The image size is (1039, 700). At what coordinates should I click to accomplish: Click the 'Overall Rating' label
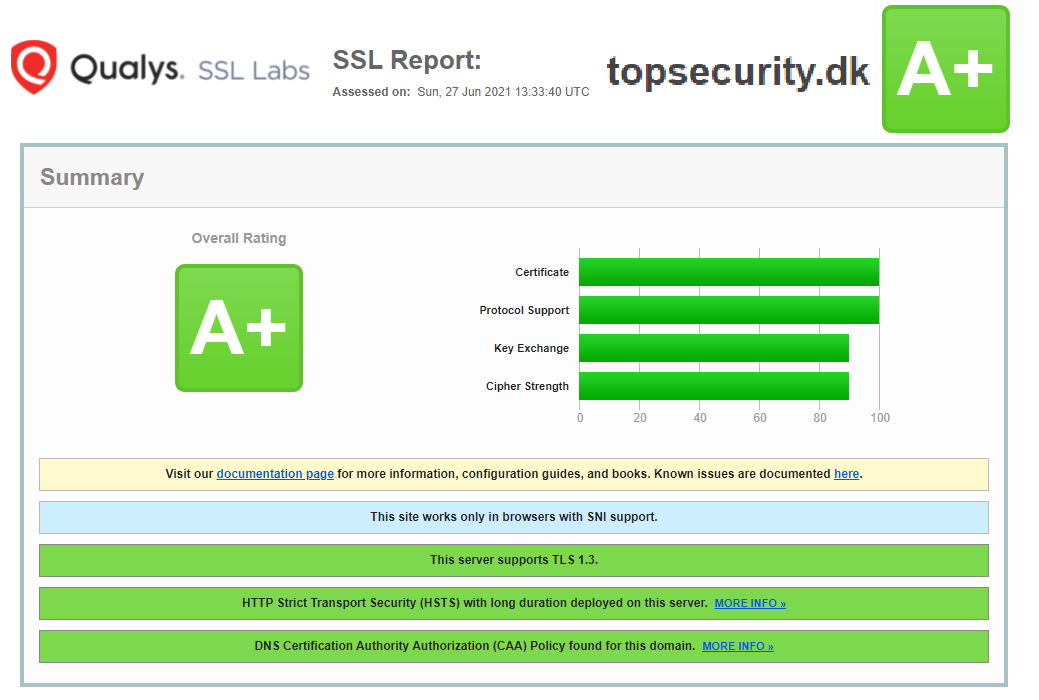[x=239, y=238]
